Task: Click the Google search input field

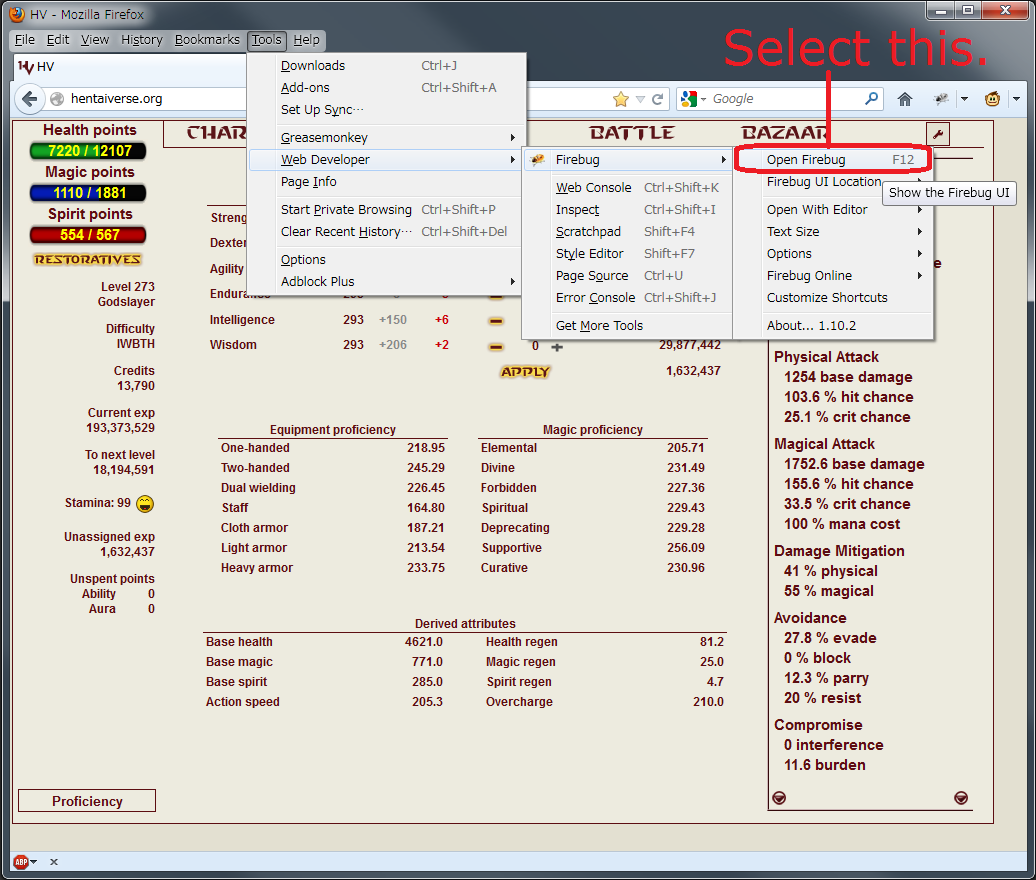Action: (x=785, y=98)
